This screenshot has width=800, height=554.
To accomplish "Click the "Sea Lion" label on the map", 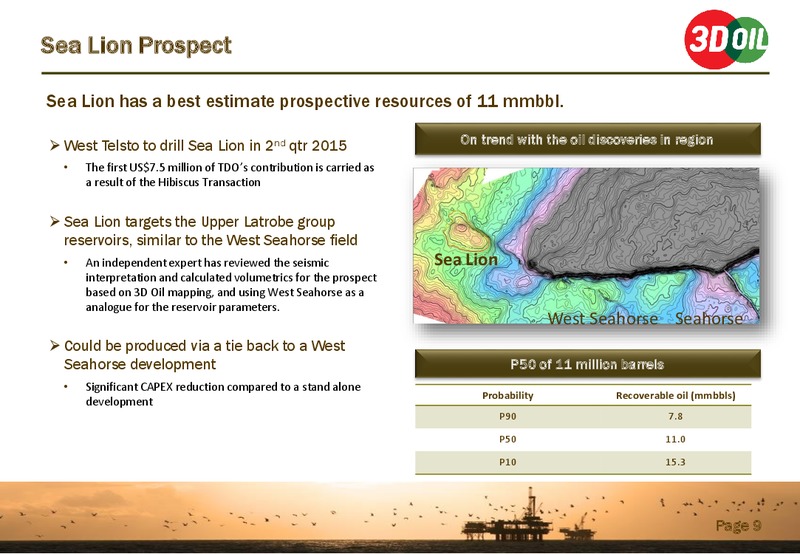I will [x=466, y=259].
